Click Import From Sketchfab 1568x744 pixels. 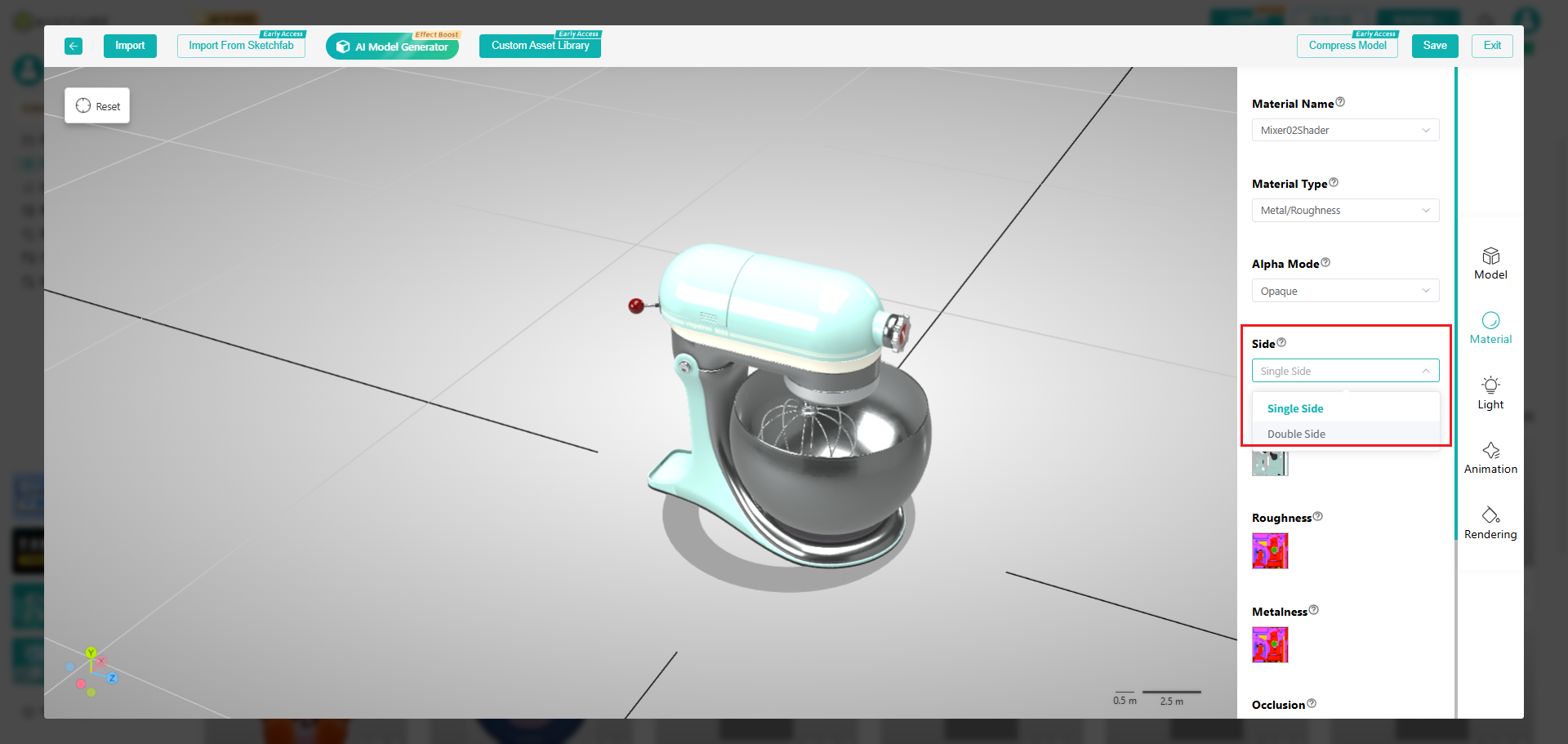click(241, 47)
